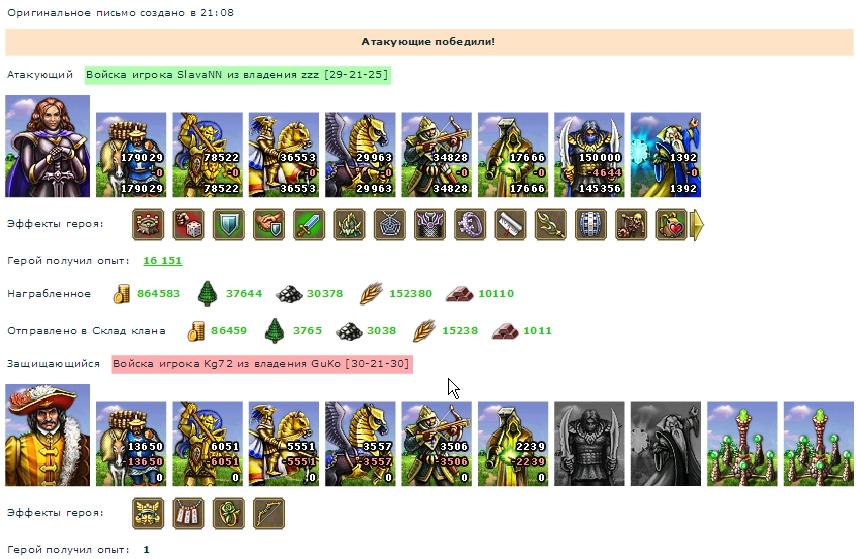Click the defender hero portrait with red hat
The width and height of the screenshot is (856, 559).
[x=47, y=435]
